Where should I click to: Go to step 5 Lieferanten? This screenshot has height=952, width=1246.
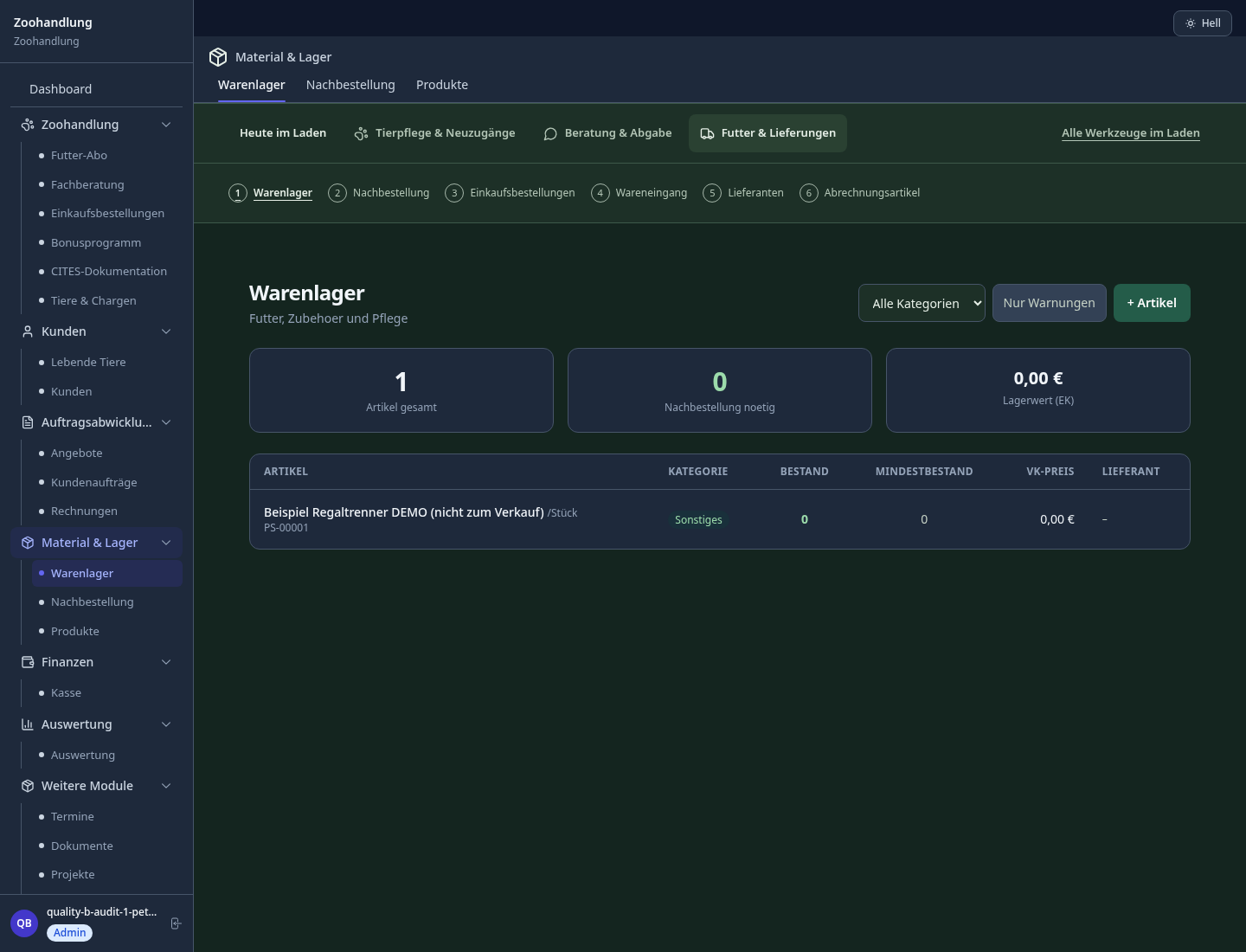point(743,193)
